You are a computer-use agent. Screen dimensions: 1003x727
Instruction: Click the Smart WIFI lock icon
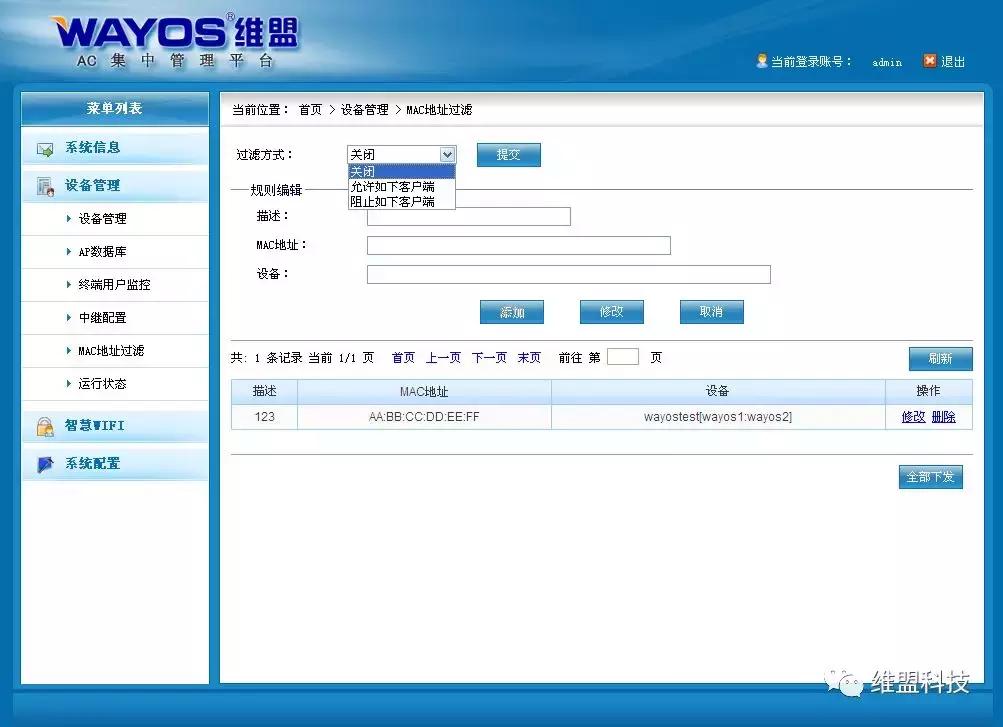pyautogui.click(x=45, y=427)
